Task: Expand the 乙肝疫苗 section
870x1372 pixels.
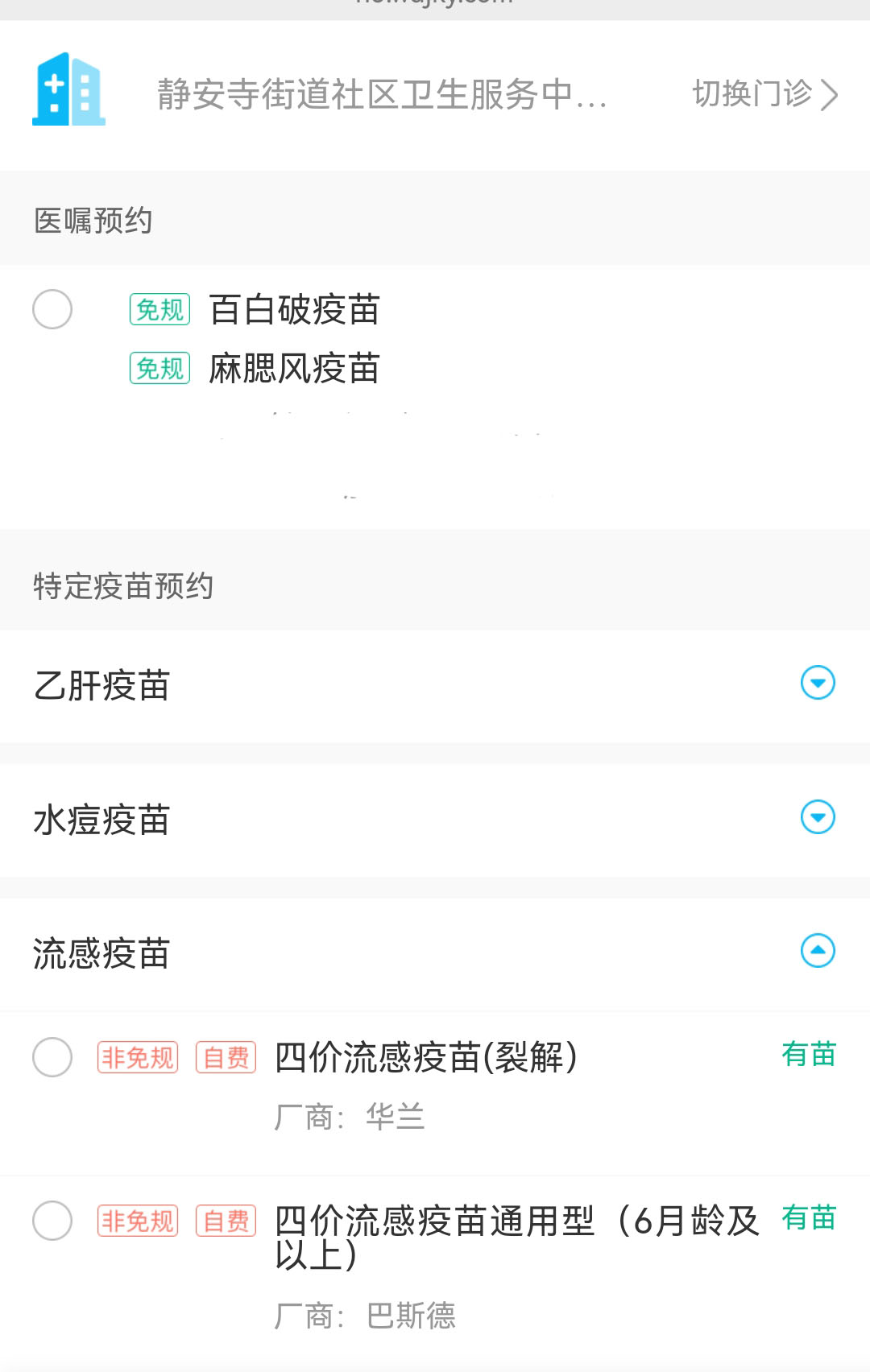Action: point(818,683)
